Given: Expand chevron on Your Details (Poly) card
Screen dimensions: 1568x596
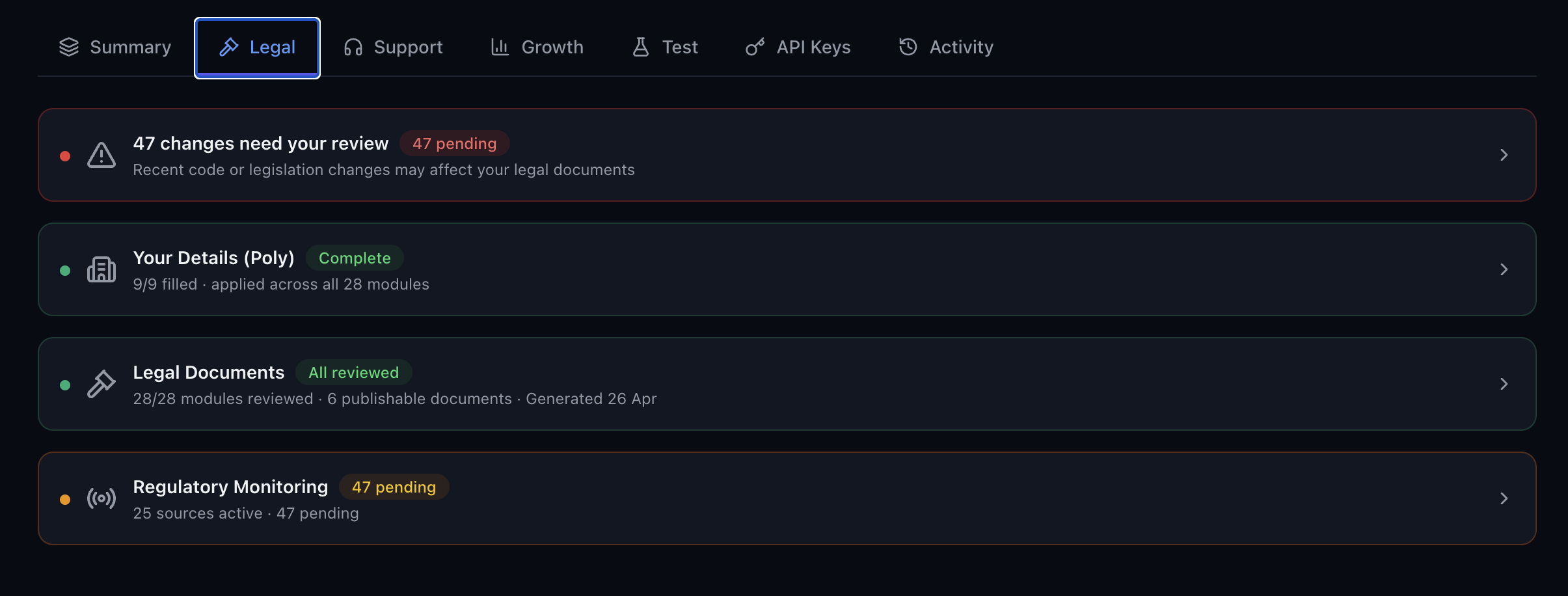Looking at the screenshot, I should tap(1504, 269).
